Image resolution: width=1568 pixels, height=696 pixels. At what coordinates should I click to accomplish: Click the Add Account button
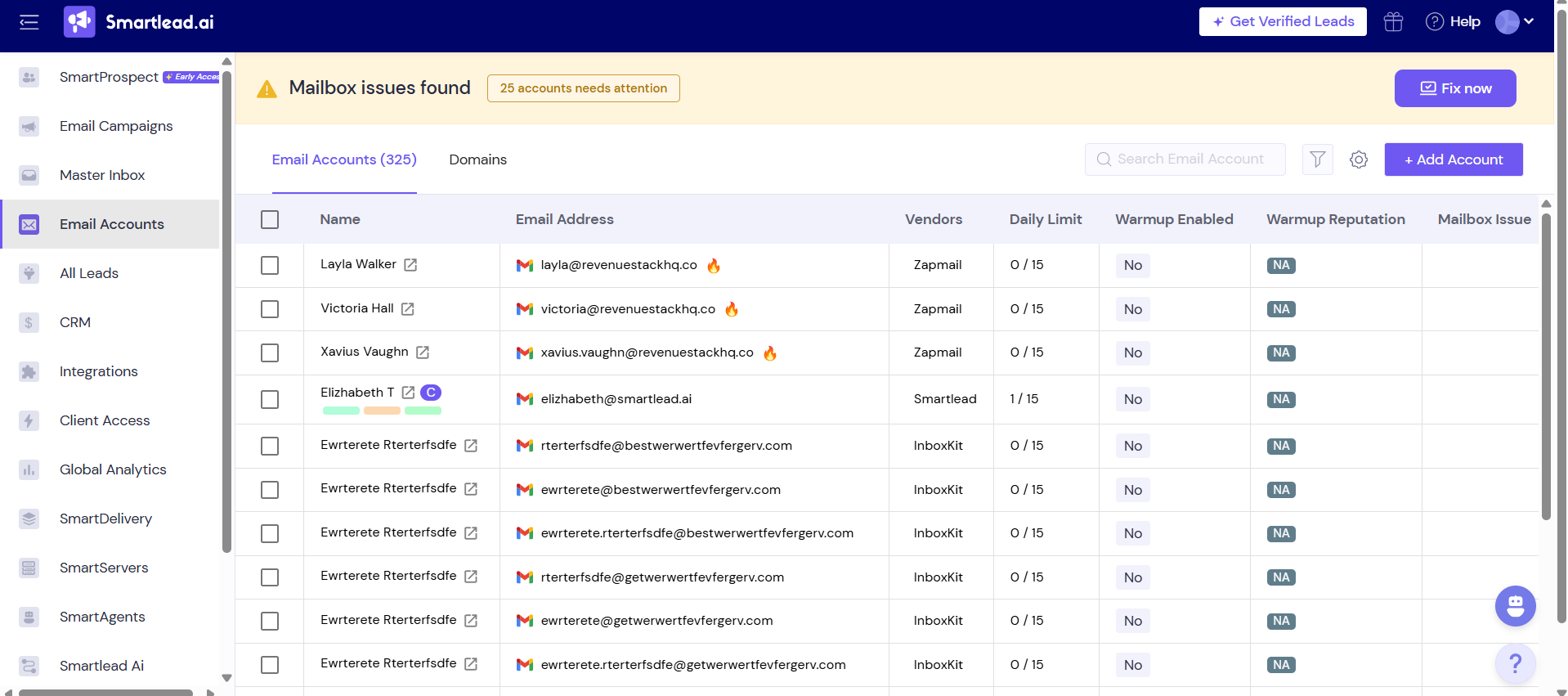click(1453, 159)
